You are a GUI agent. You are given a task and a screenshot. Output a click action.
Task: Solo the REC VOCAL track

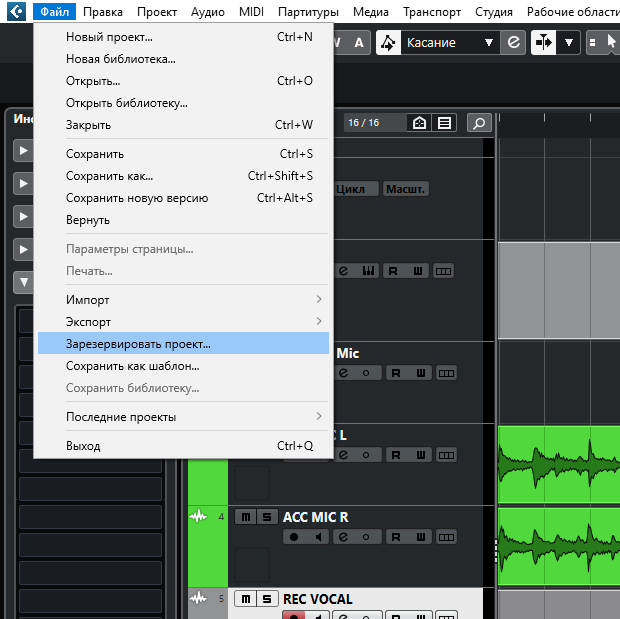tap(267, 599)
